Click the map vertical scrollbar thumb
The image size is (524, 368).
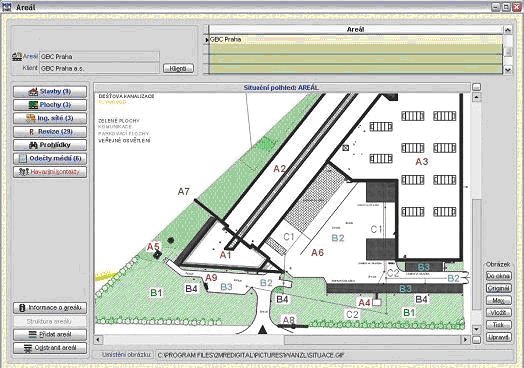477,254
